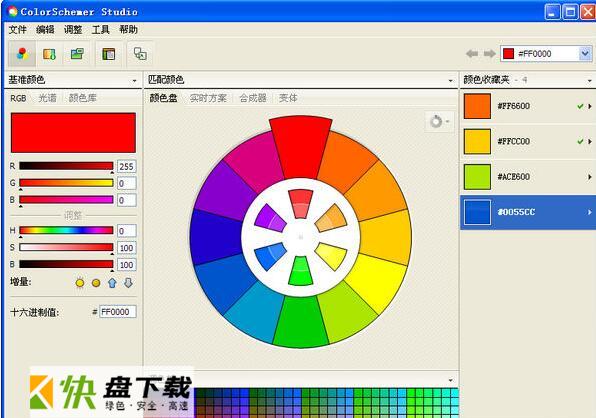Click the lighten sun increment icon
The image size is (596, 418).
(x=80, y=283)
